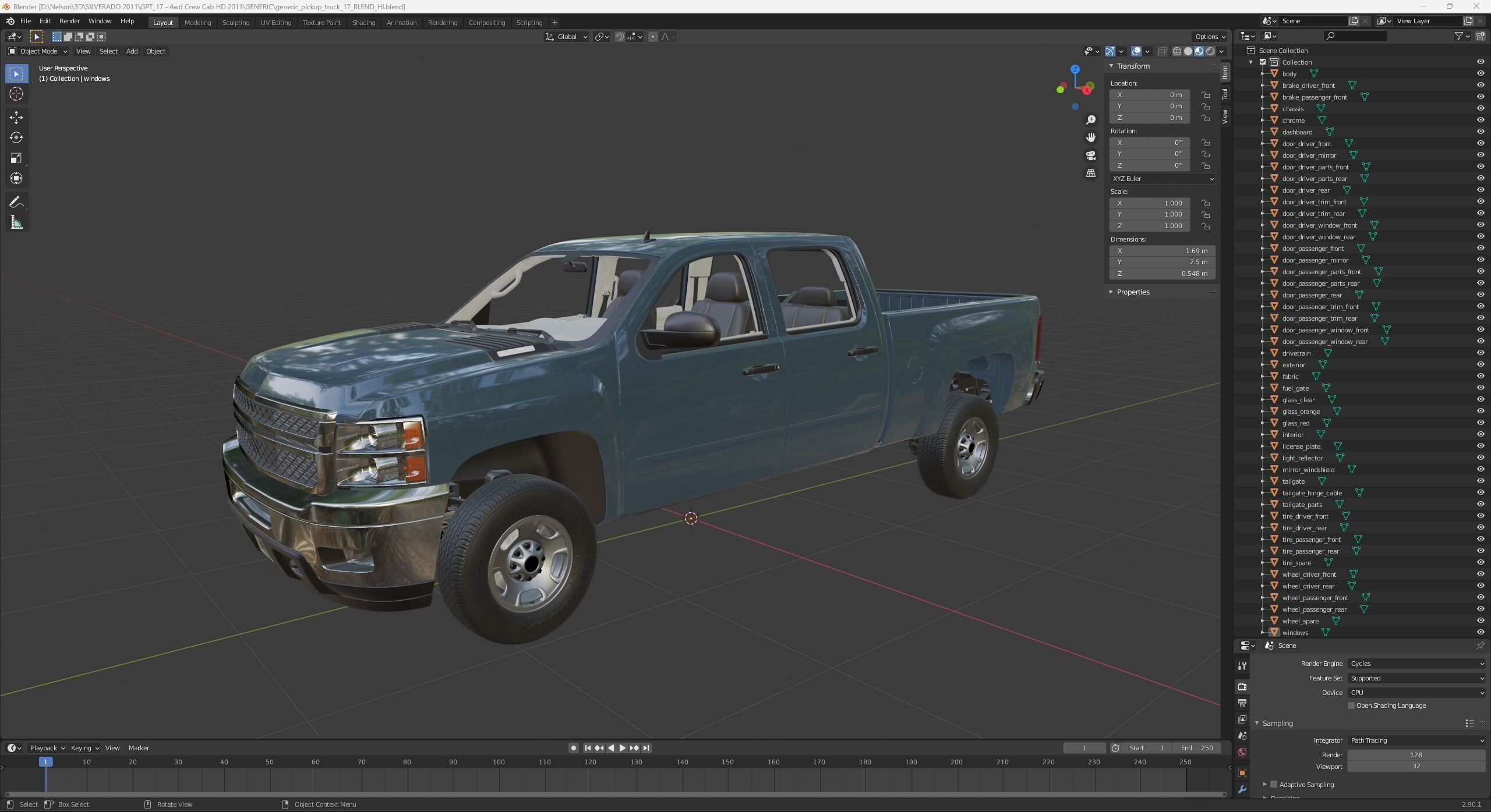The height and width of the screenshot is (812, 1491).
Task: Click the Viewport samples 32 field
Action: 1416,767
